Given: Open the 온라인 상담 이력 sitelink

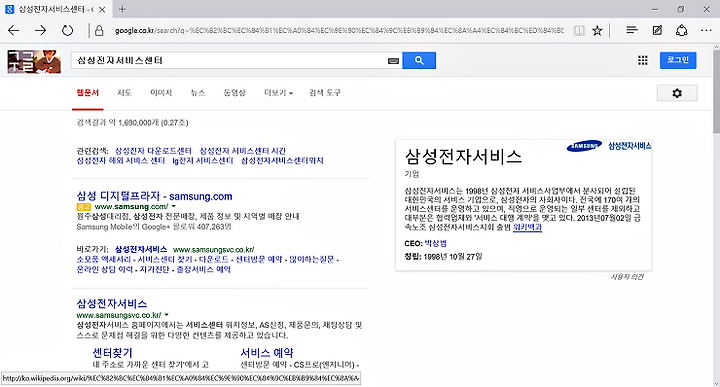Looking at the screenshot, I should [x=105, y=269].
